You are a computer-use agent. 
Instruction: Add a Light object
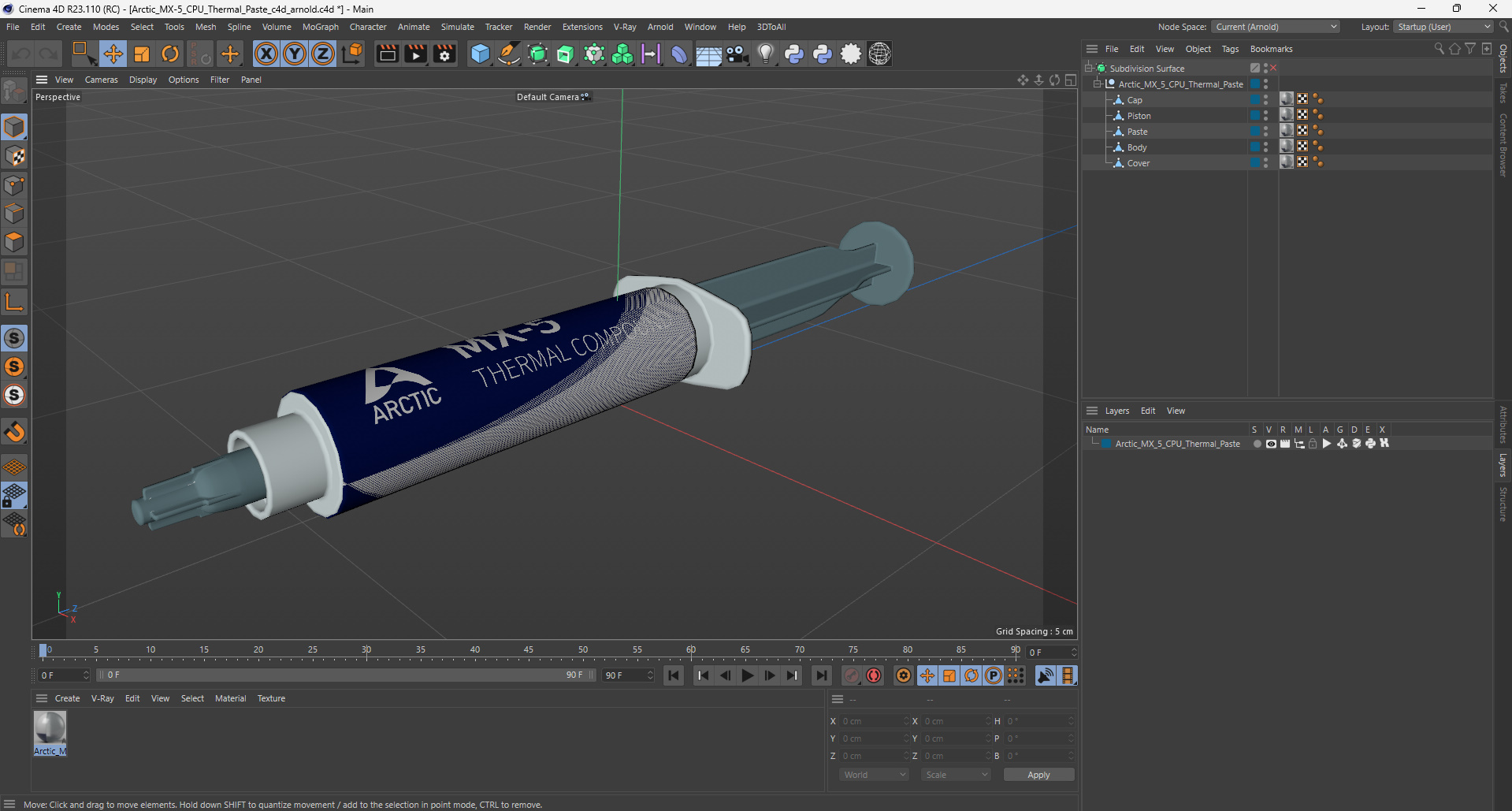click(x=765, y=54)
